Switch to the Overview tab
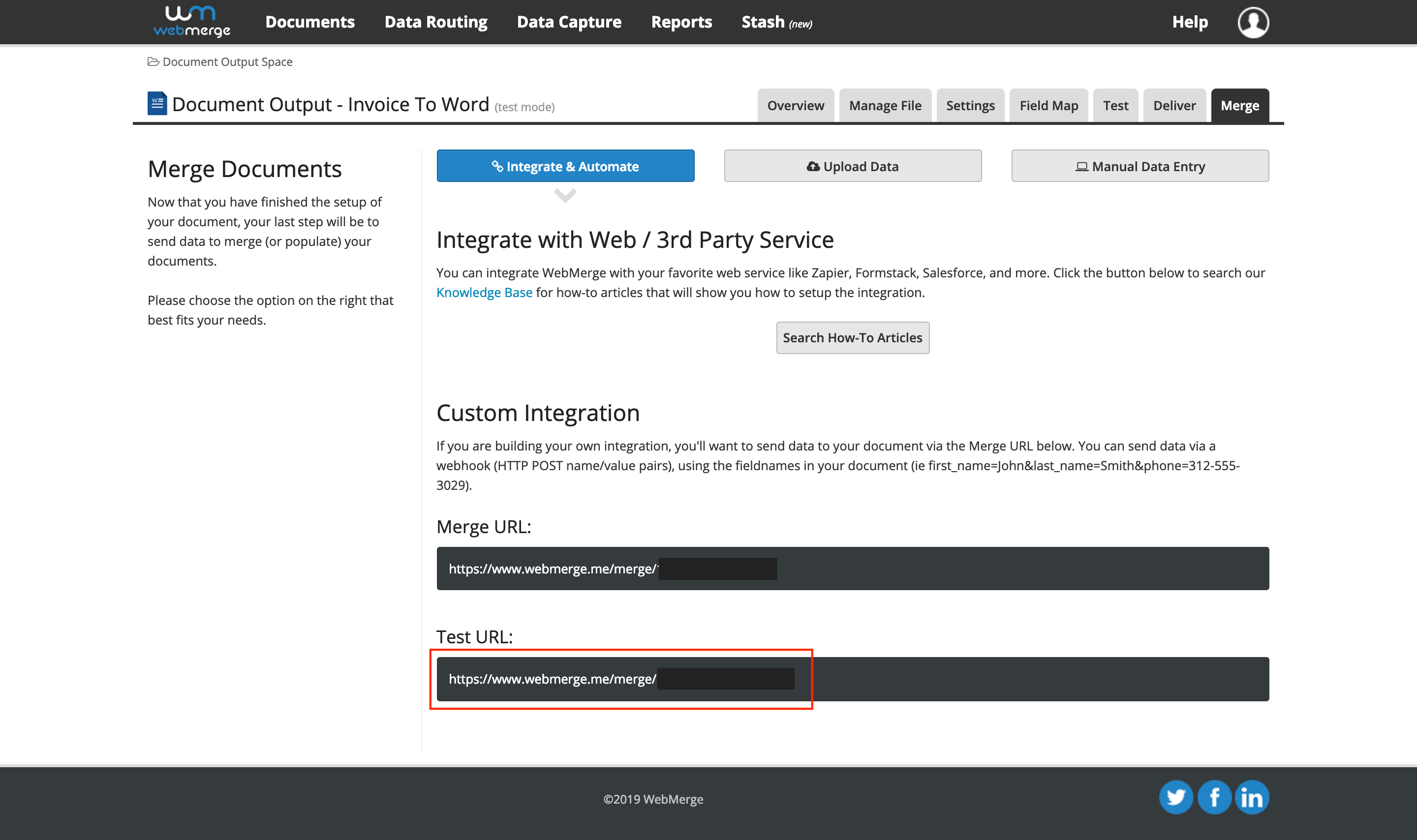Viewport: 1417px width, 840px height. coord(796,105)
